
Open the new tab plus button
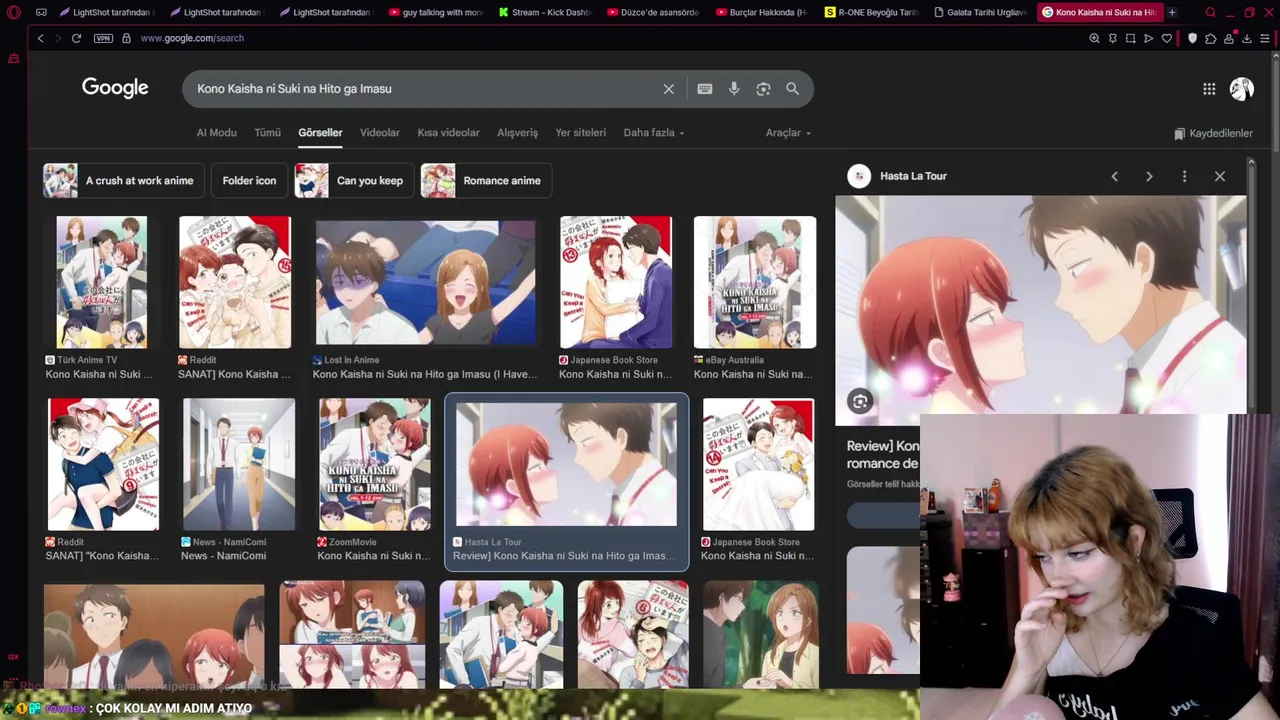click(1172, 12)
